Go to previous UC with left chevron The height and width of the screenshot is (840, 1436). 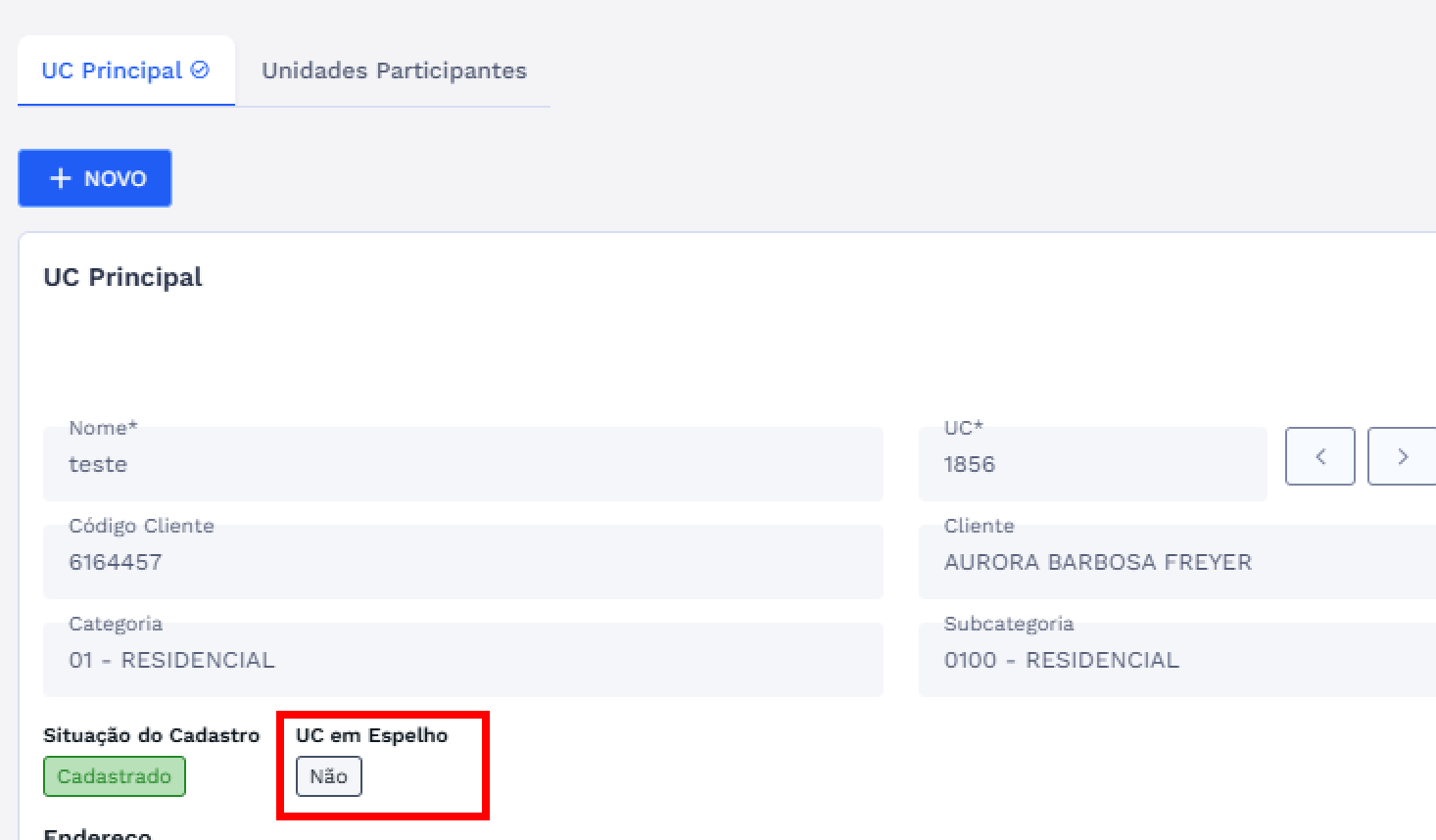coord(1319,456)
